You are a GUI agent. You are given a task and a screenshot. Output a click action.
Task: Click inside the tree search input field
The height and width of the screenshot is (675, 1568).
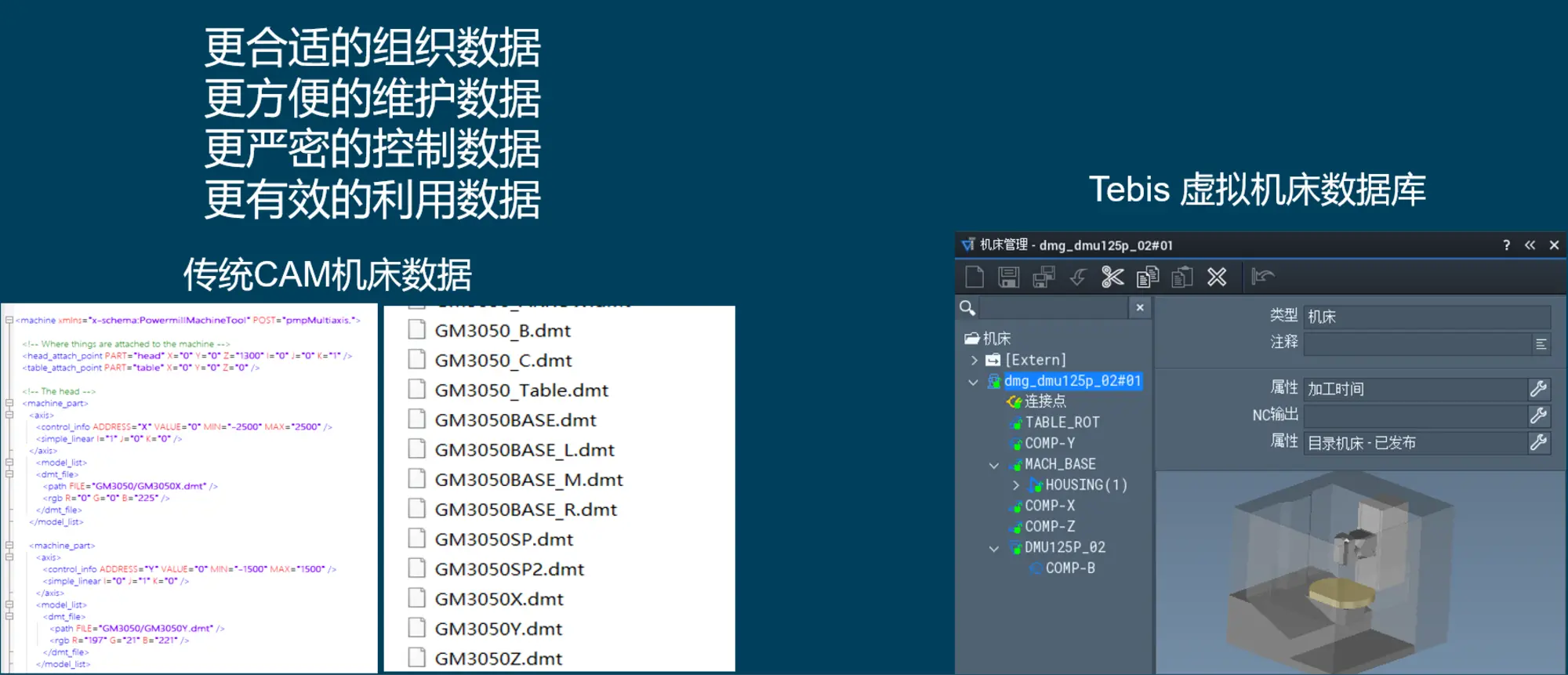[x=1053, y=307]
